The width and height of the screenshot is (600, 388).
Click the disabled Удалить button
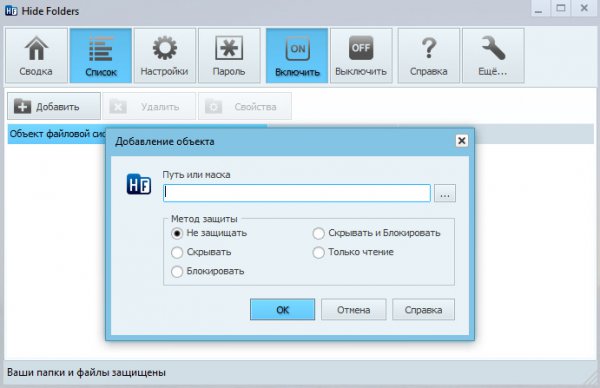point(149,106)
